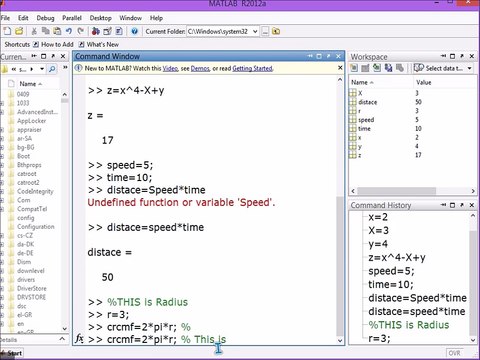Screen dimensions: 480x360
Task: Click the Start button
Action: [x=12, y=353]
